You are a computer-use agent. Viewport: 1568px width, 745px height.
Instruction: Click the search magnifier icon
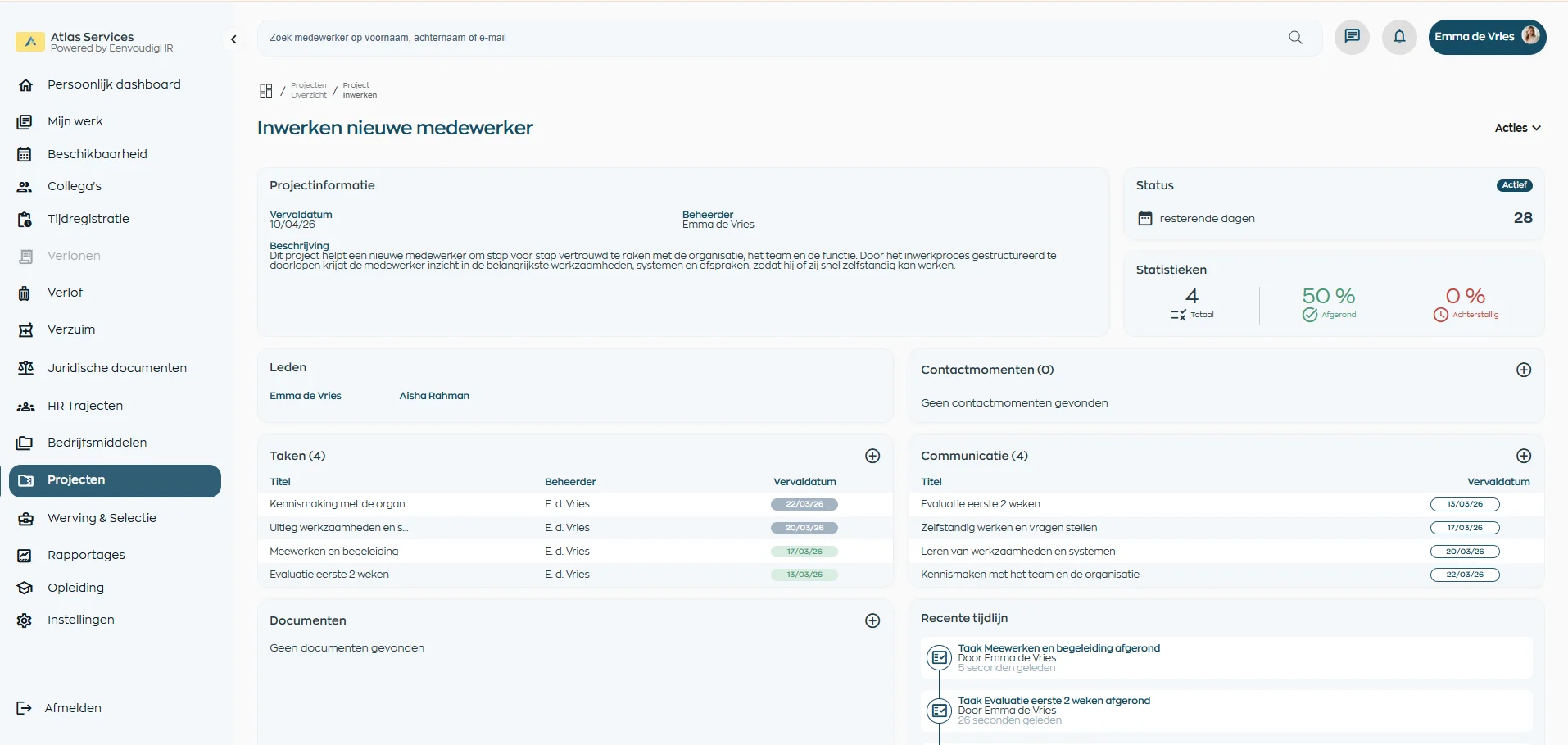(1295, 37)
